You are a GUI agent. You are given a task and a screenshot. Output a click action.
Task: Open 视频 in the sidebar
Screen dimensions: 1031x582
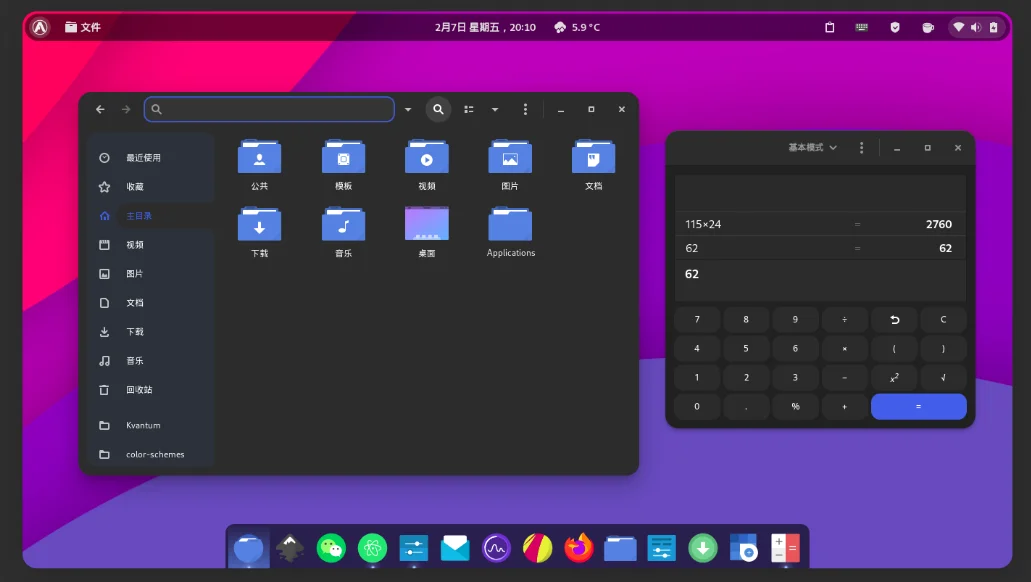pos(151,245)
